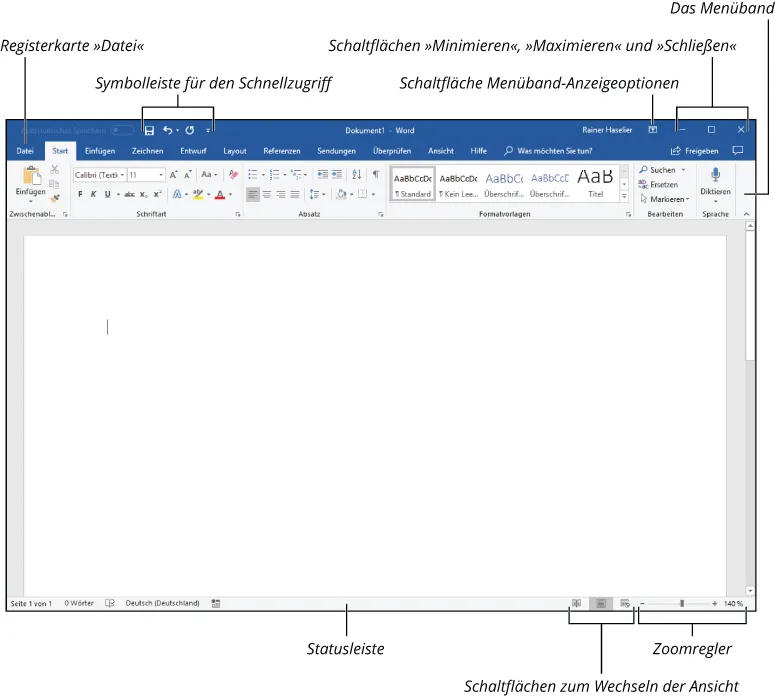Show paragraph marks with the pilcrow icon
This screenshot has height=696, width=775.
[x=376, y=174]
